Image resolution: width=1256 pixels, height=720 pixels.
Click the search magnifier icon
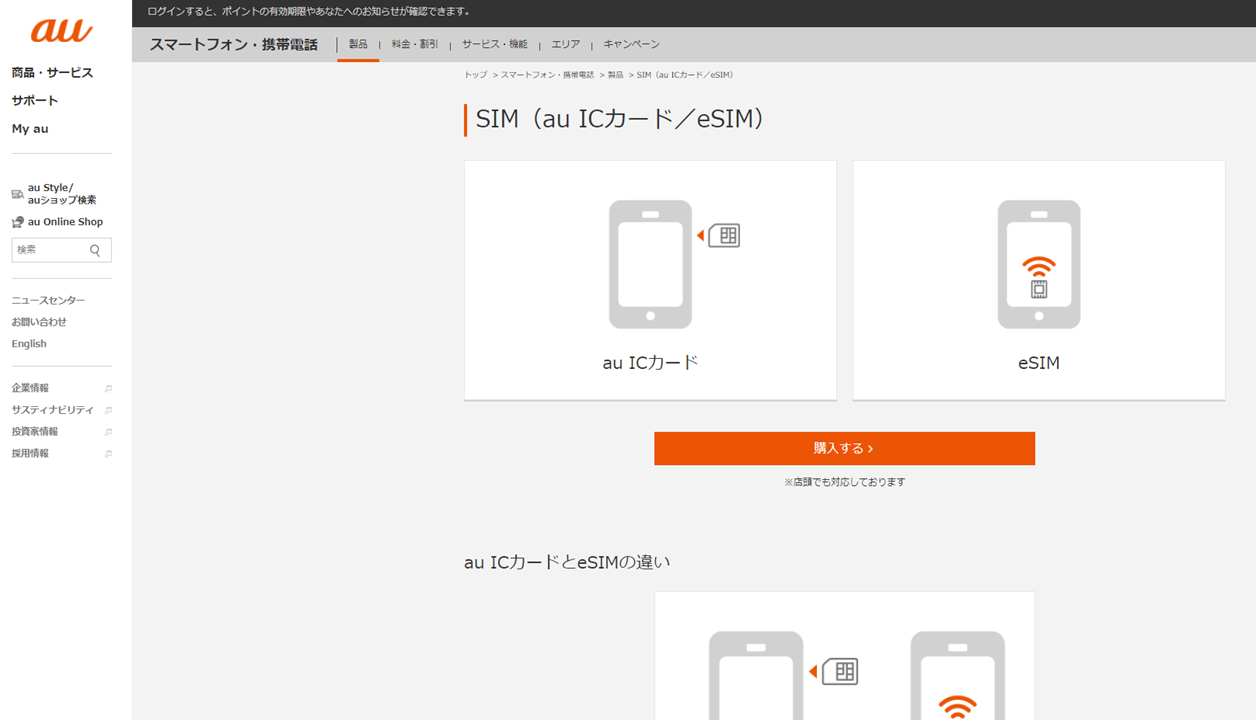tap(95, 250)
